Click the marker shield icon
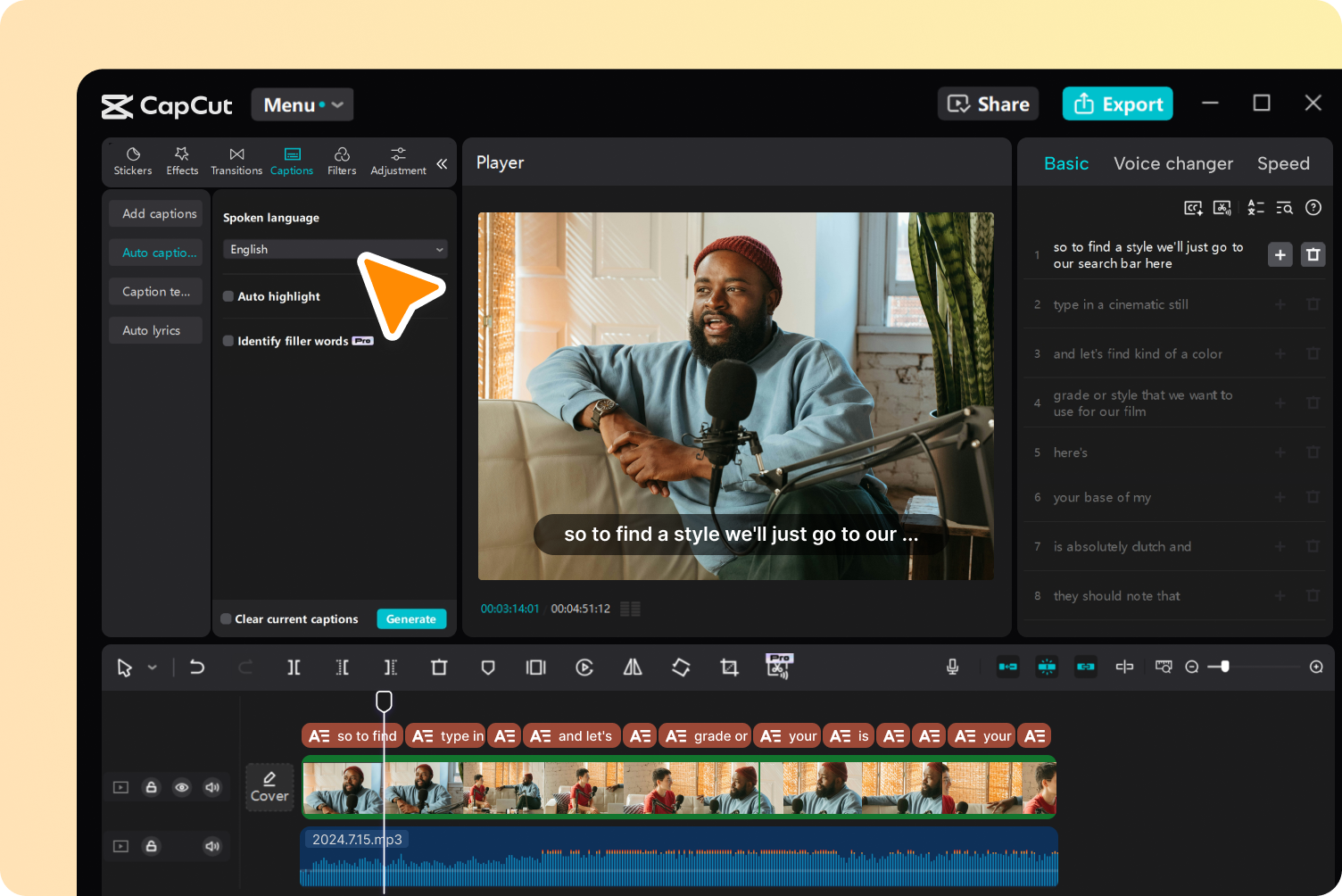 487,667
